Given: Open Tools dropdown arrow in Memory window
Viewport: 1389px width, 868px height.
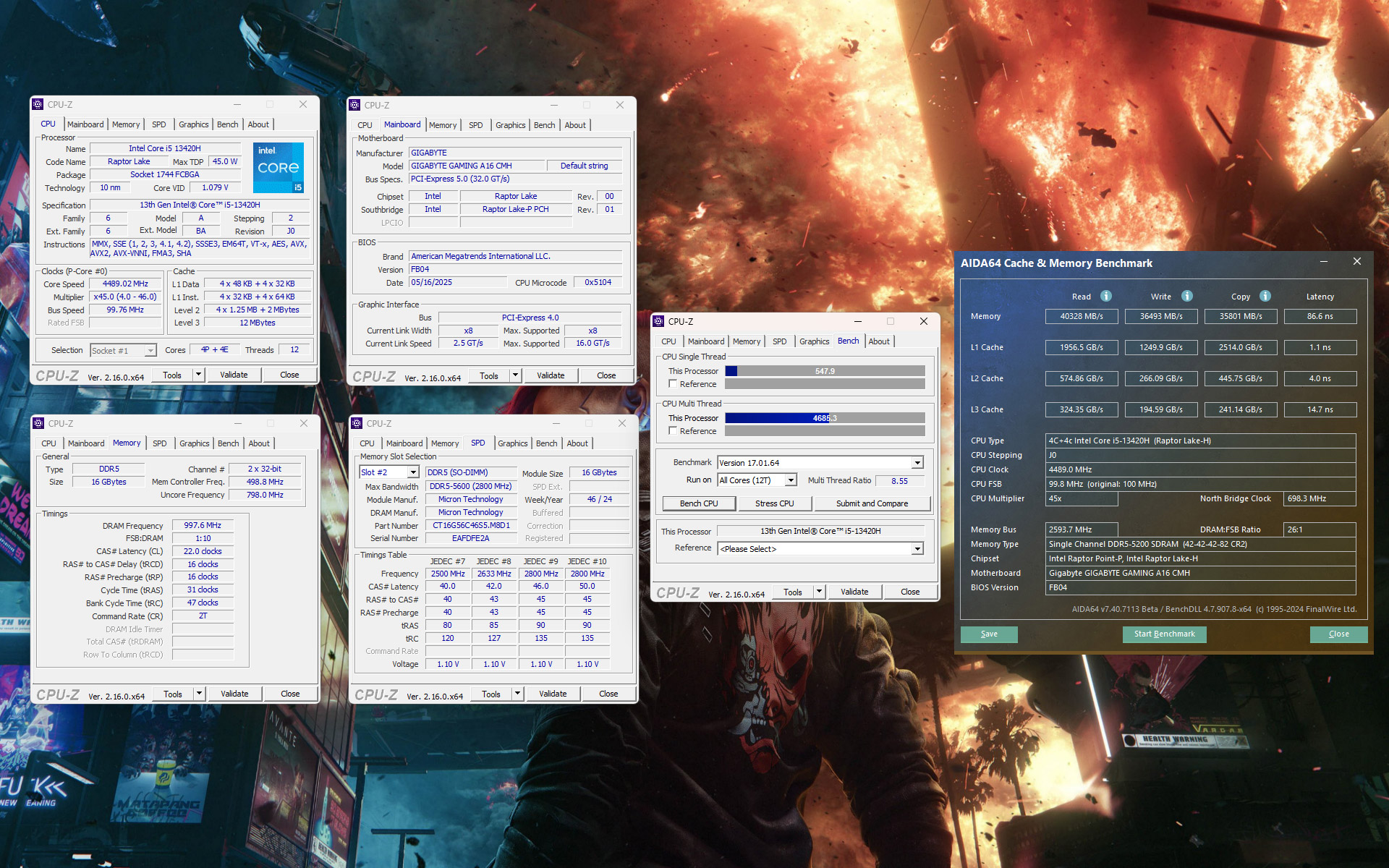Looking at the screenshot, I should pyautogui.click(x=200, y=694).
